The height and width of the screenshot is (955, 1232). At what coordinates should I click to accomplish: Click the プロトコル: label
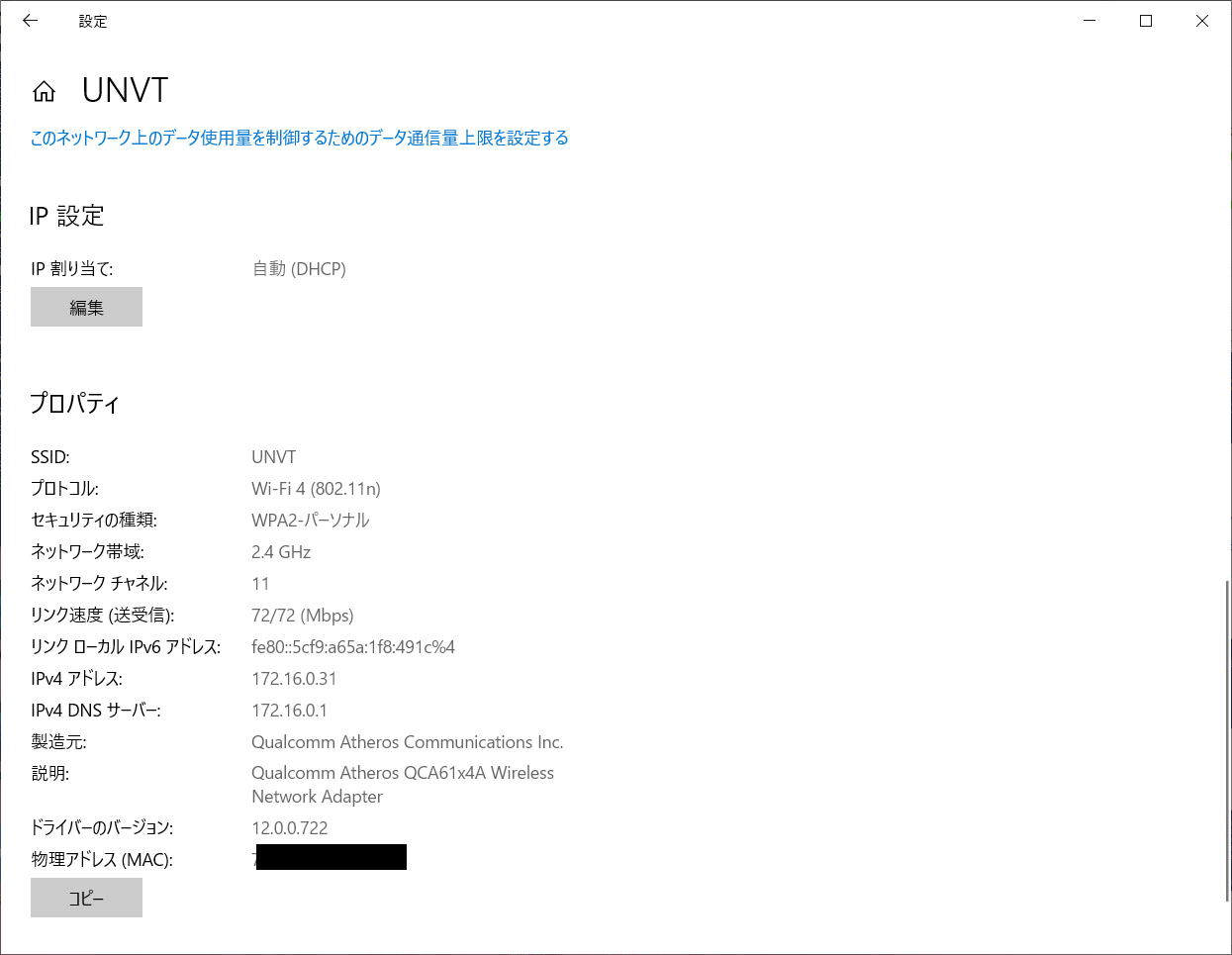coord(64,489)
